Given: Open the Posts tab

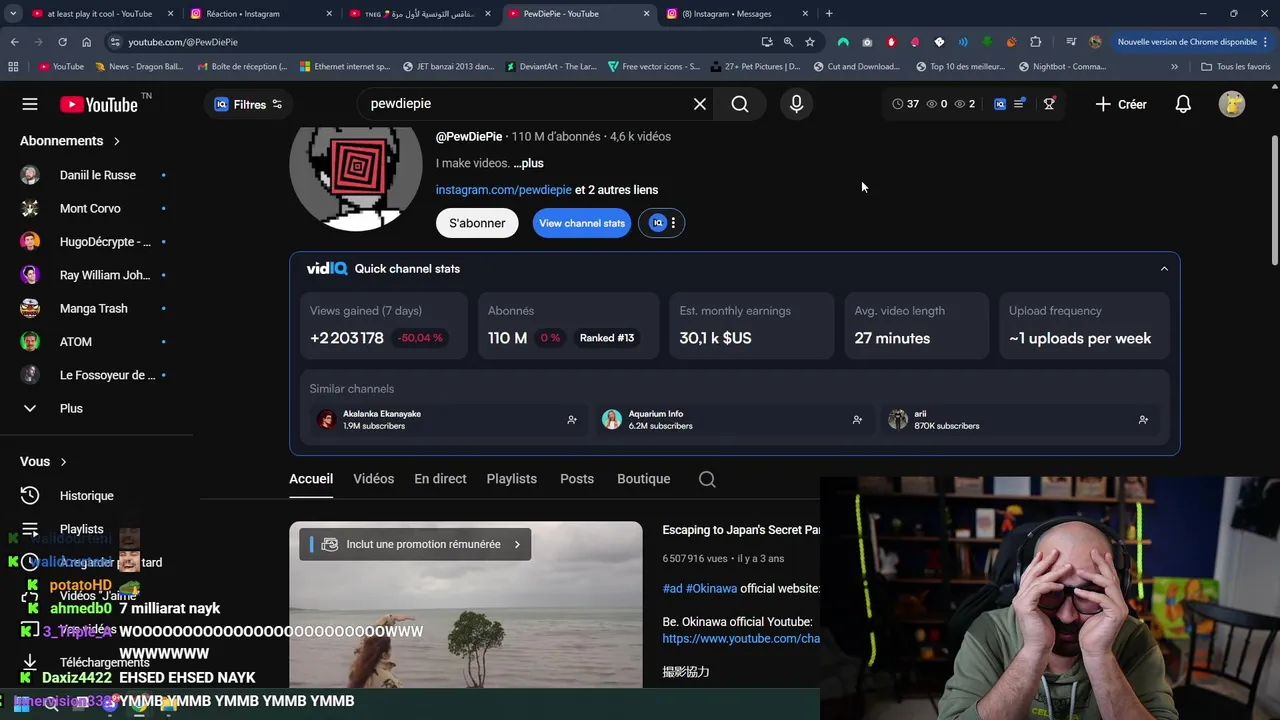Looking at the screenshot, I should tap(577, 479).
